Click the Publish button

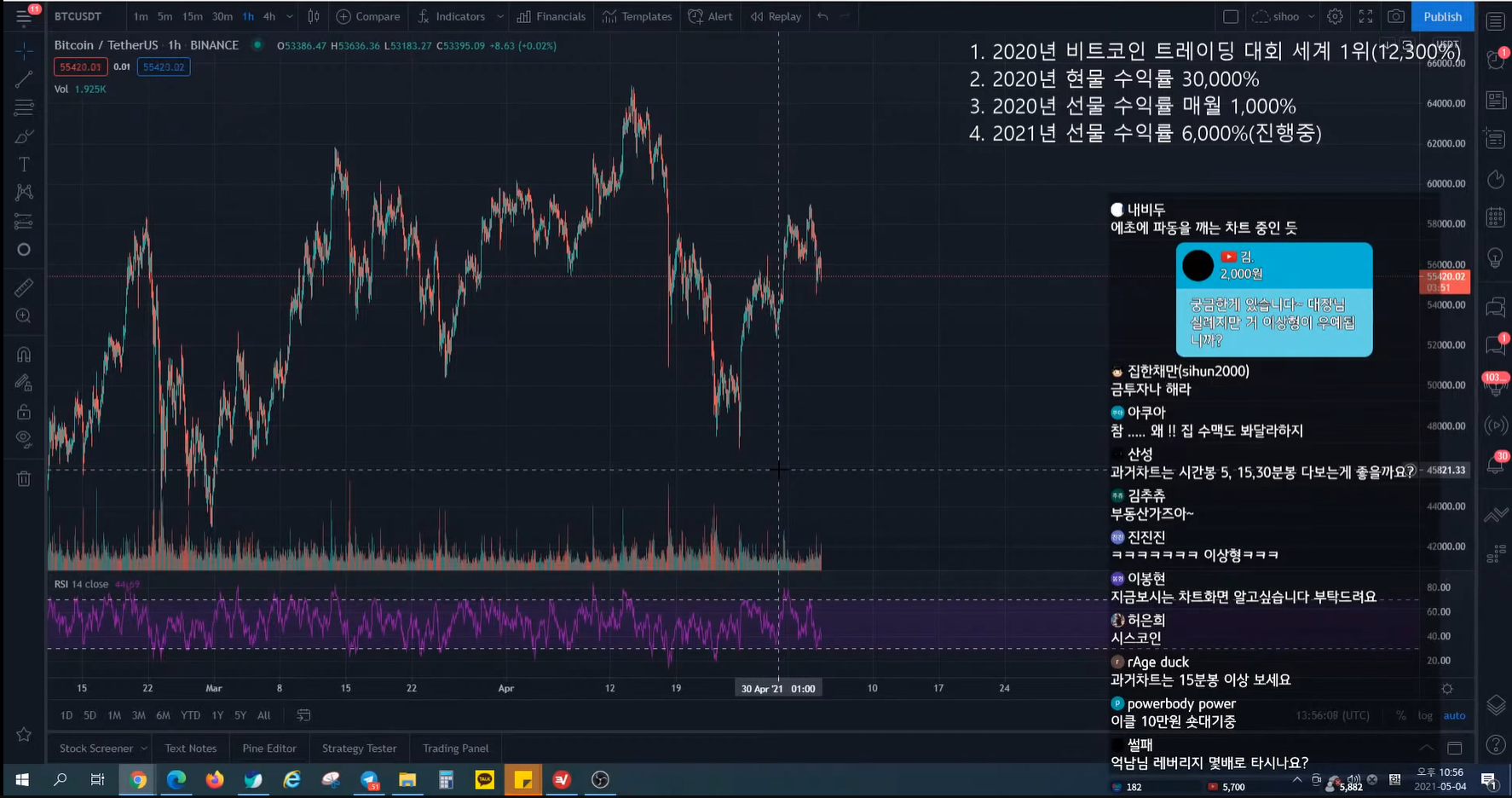[x=1442, y=16]
